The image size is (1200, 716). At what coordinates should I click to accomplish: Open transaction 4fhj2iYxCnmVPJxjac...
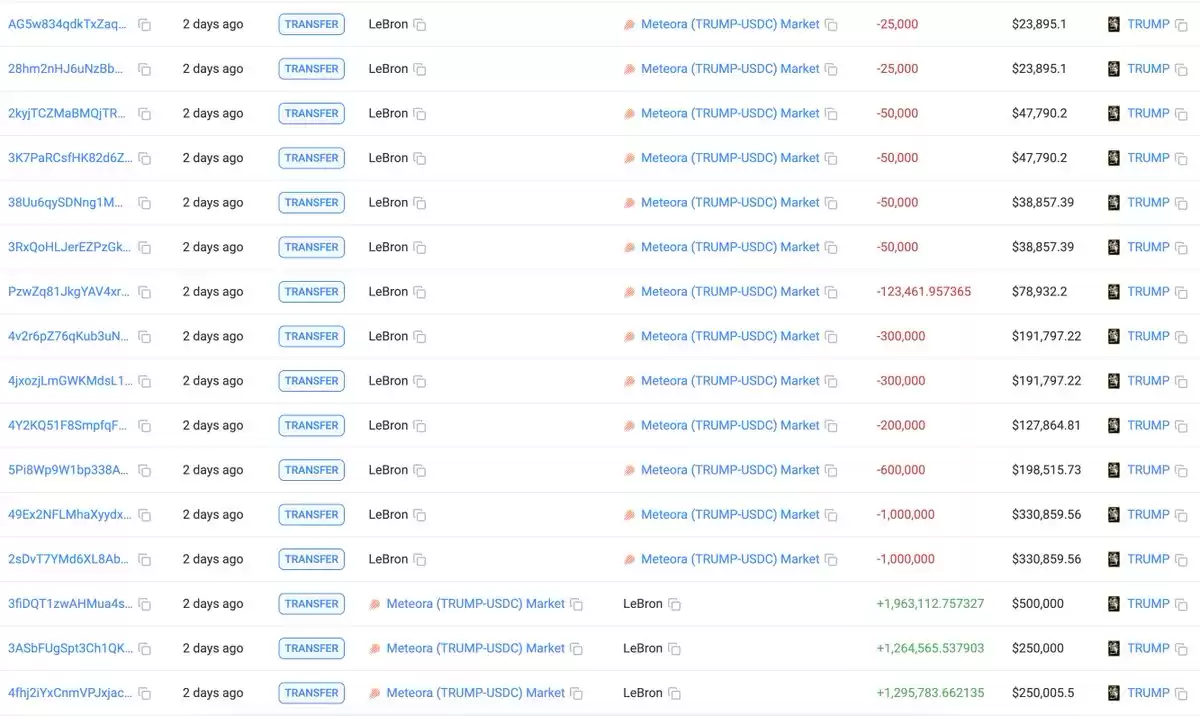pyautogui.click(x=70, y=693)
